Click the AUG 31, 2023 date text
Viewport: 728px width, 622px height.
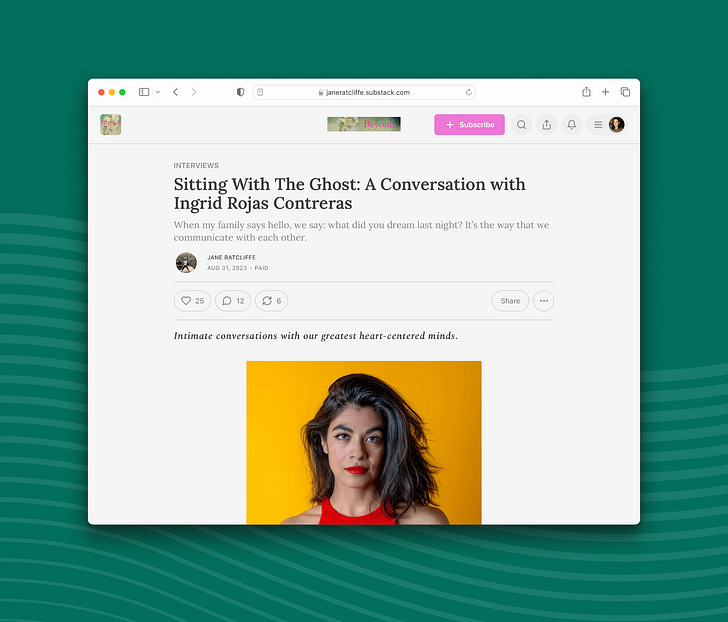(227, 268)
